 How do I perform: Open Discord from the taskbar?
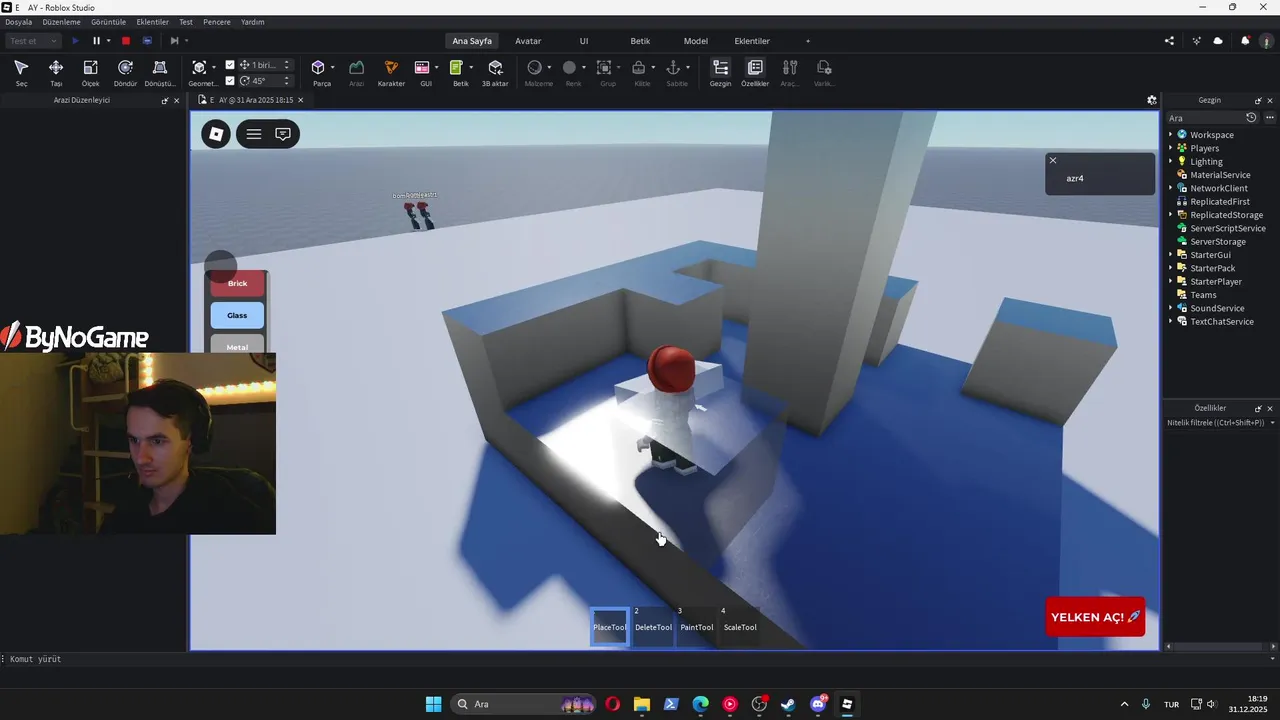coord(818,704)
